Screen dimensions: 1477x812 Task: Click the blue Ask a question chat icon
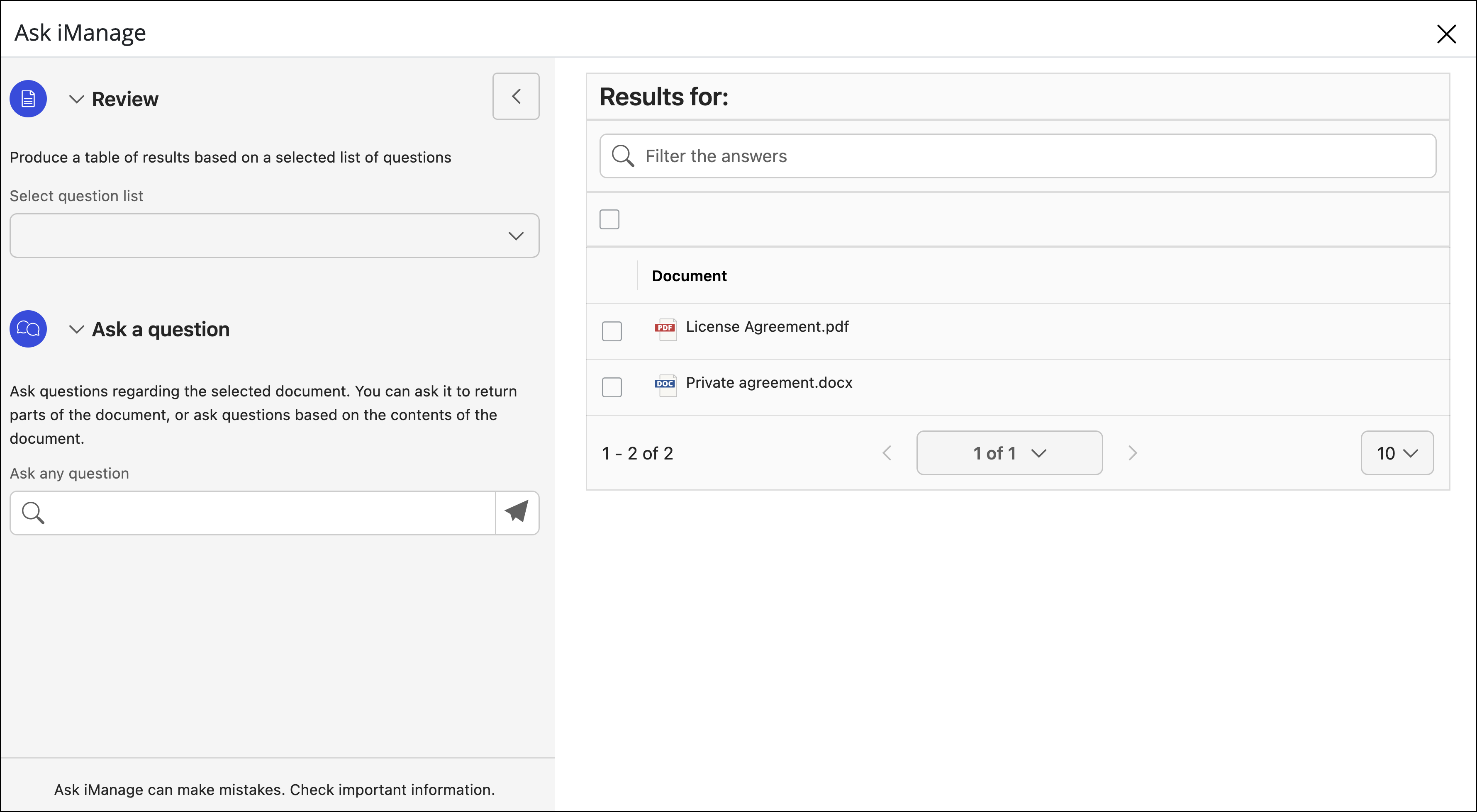click(x=28, y=329)
